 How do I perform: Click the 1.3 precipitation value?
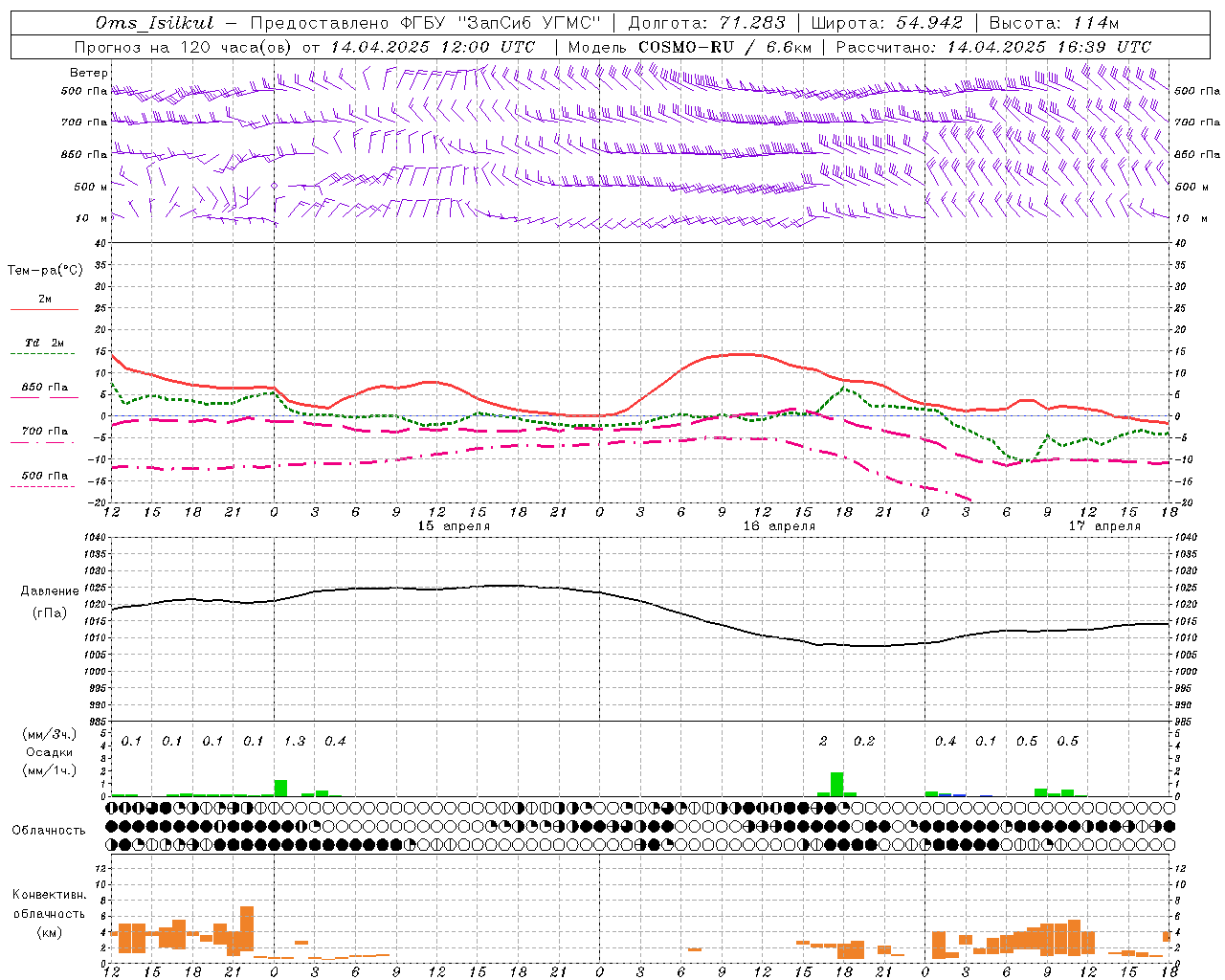(x=295, y=742)
